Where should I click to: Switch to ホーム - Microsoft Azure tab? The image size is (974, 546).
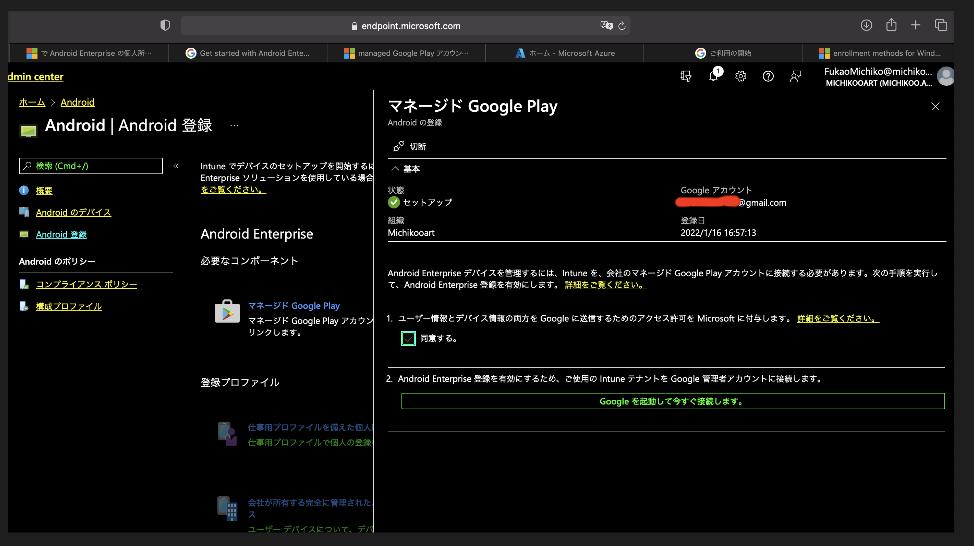tap(565, 53)
